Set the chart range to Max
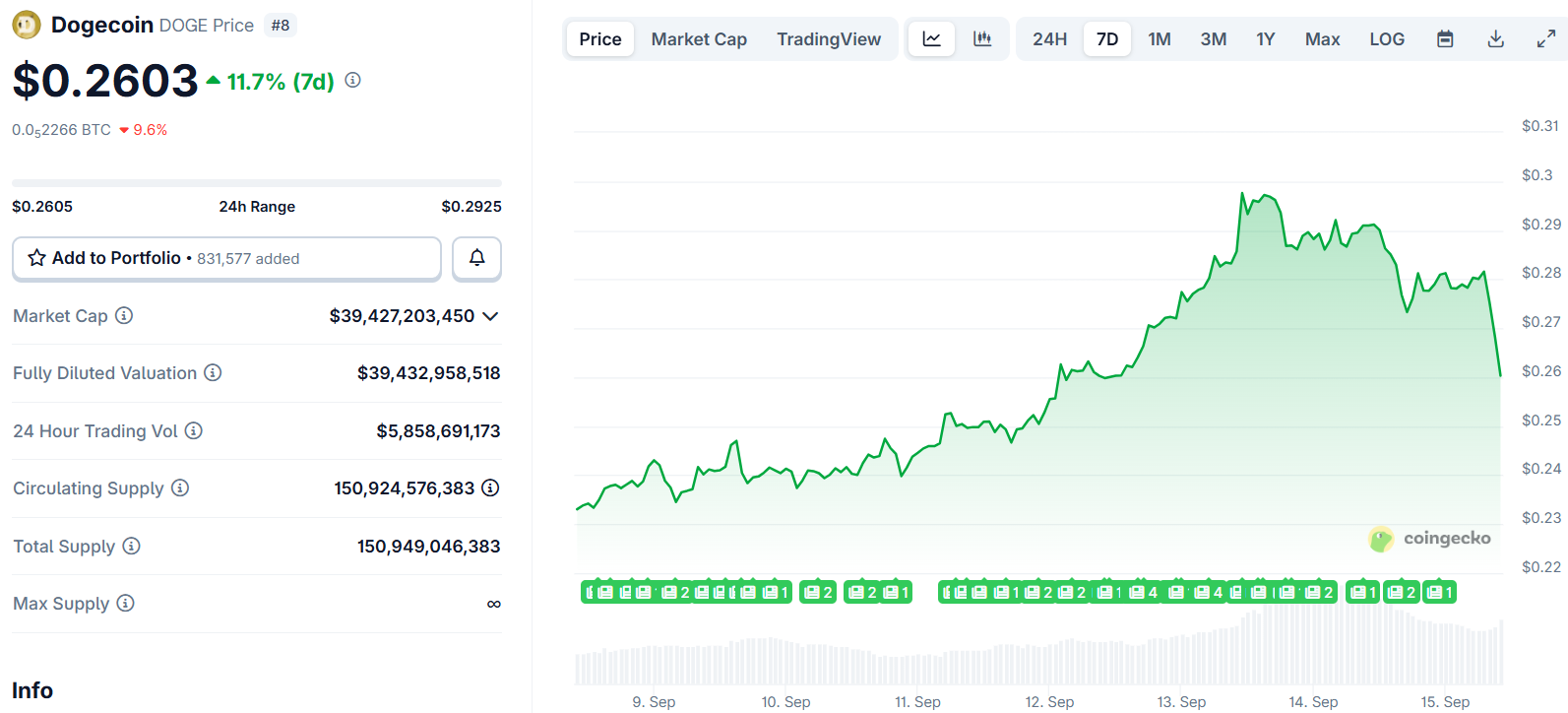The height and width of the screenshot is (713, 1568). point(1323,39)
